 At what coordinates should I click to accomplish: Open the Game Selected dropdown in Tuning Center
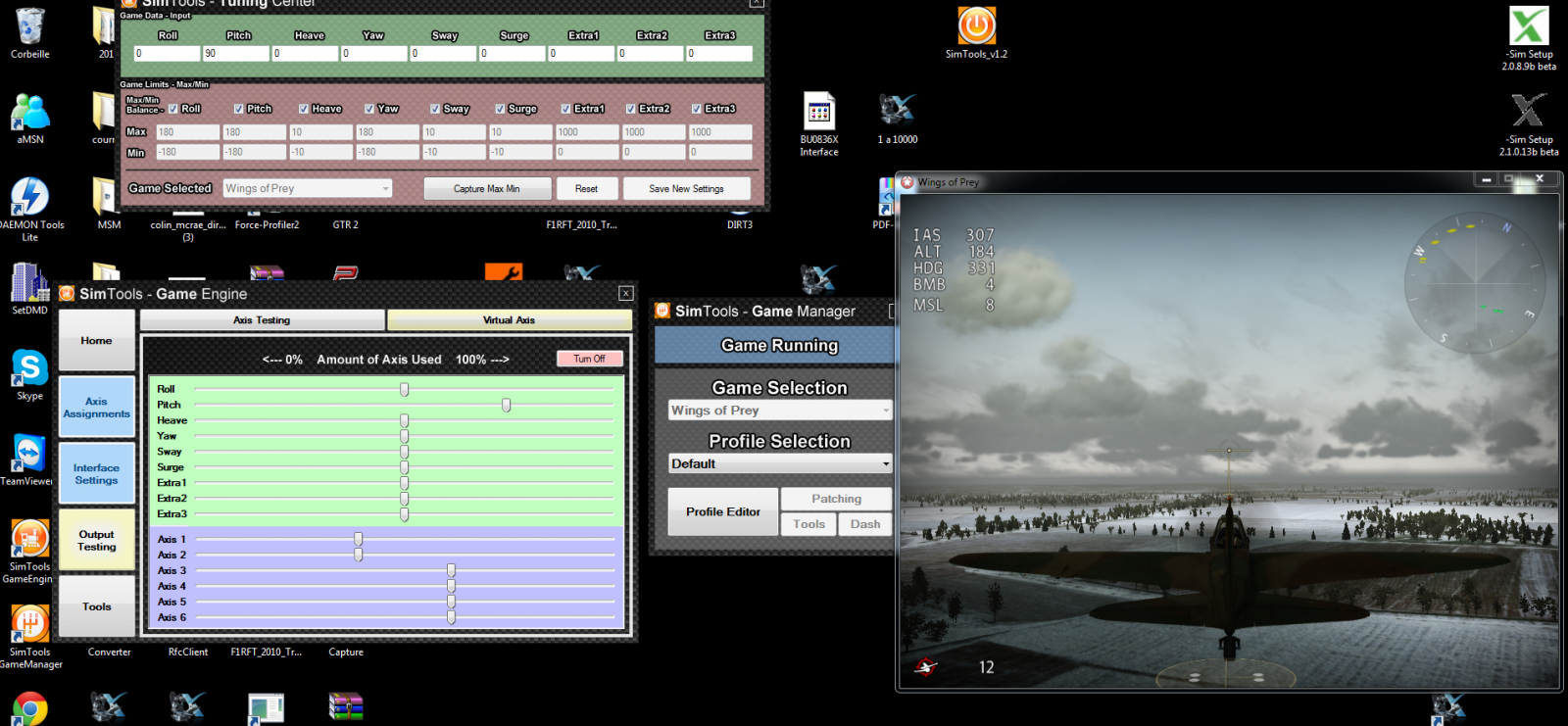point(308,188)
